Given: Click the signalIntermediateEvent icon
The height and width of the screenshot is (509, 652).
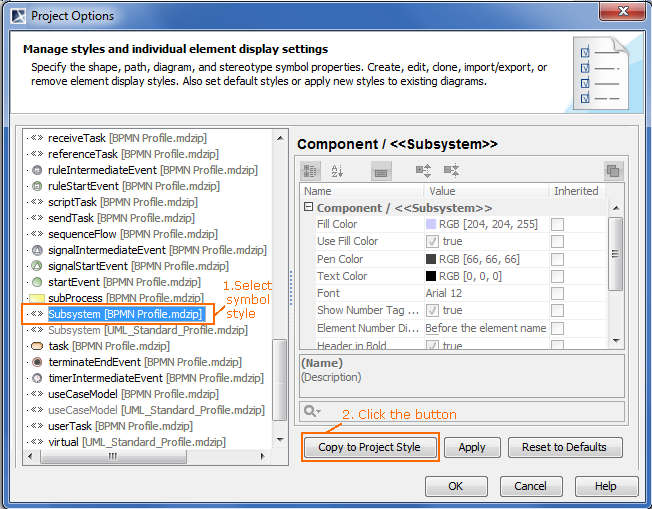Looking at the screenshot, I should (37, 250).
